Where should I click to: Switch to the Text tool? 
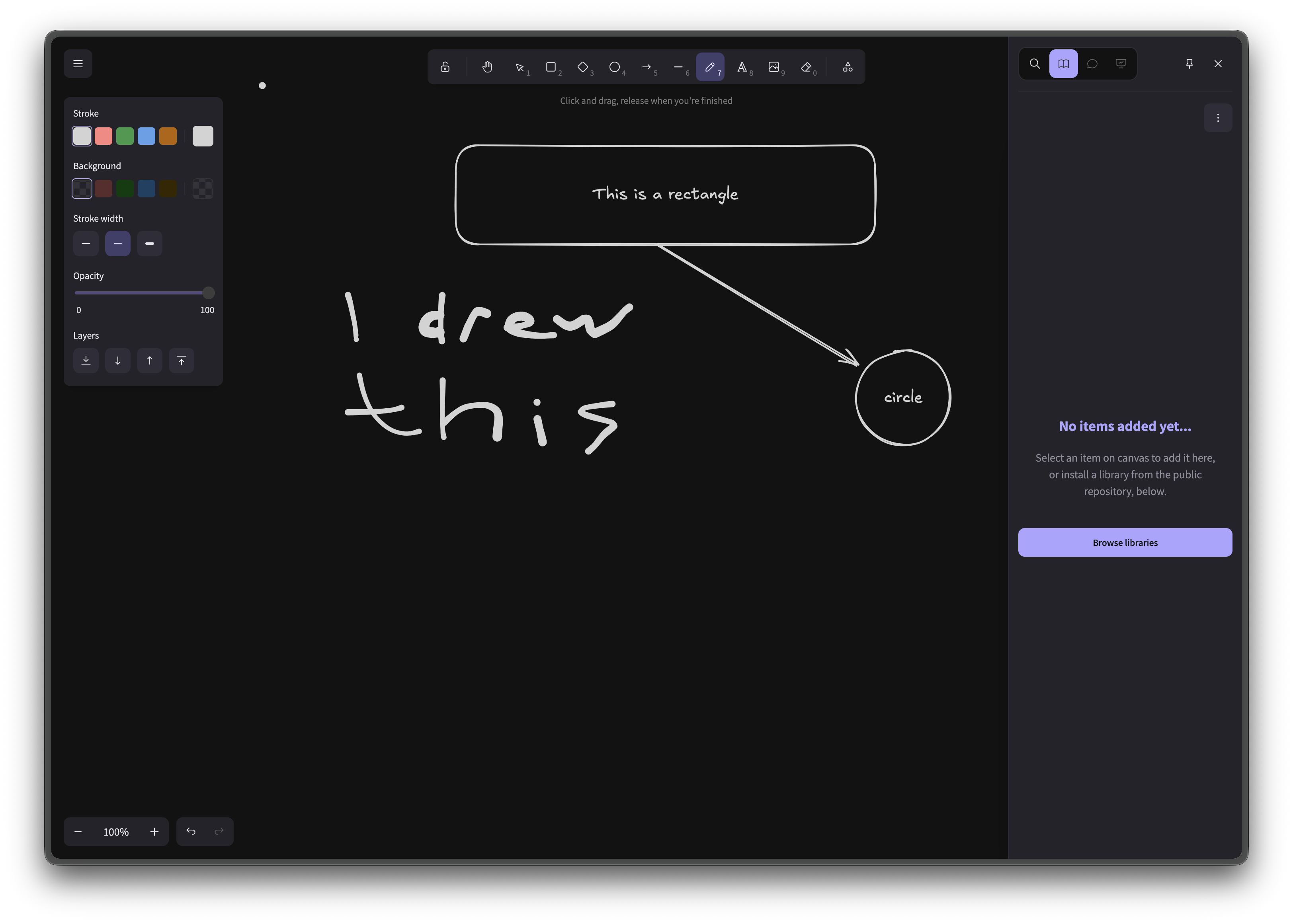coord(743,66)
